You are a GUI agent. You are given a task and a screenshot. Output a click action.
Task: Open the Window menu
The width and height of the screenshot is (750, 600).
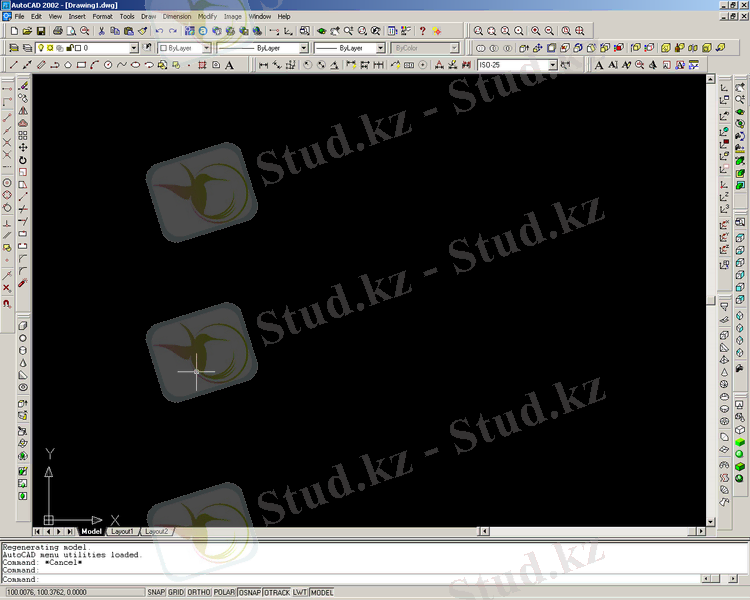click(260, 16)
